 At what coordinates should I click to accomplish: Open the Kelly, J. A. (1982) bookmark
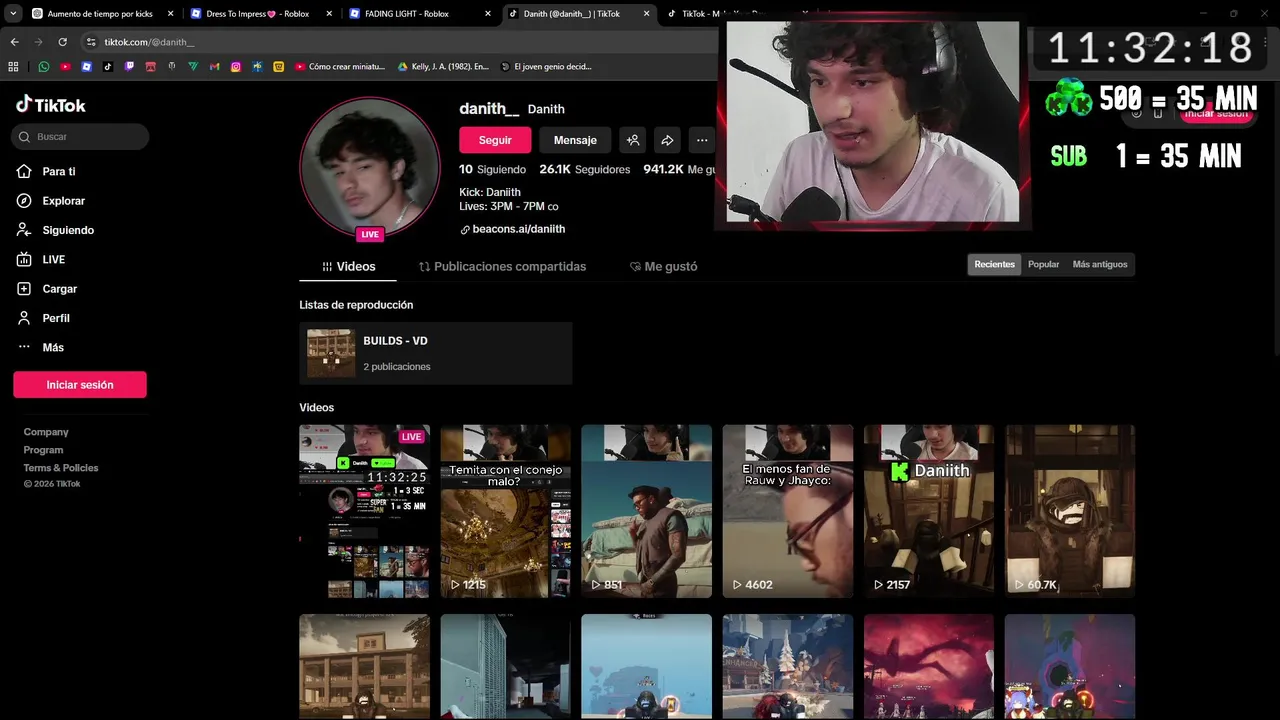click(443, 67)
